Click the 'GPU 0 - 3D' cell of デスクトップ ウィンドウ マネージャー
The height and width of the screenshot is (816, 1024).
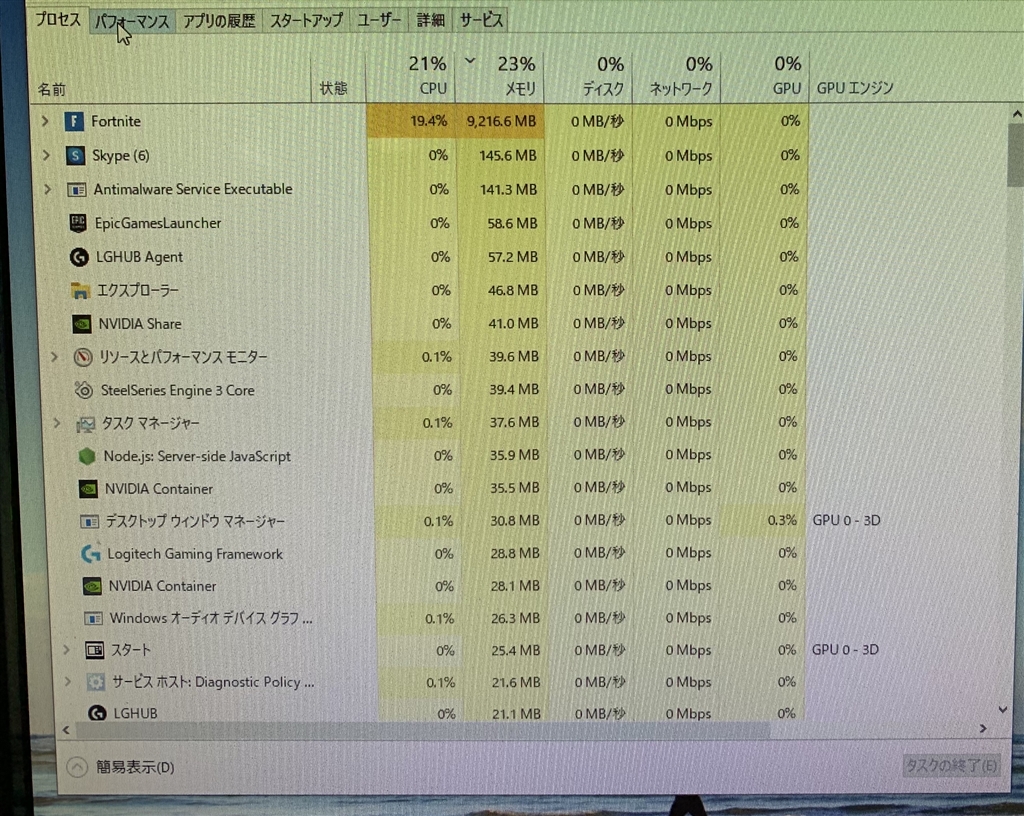[846, 520]
